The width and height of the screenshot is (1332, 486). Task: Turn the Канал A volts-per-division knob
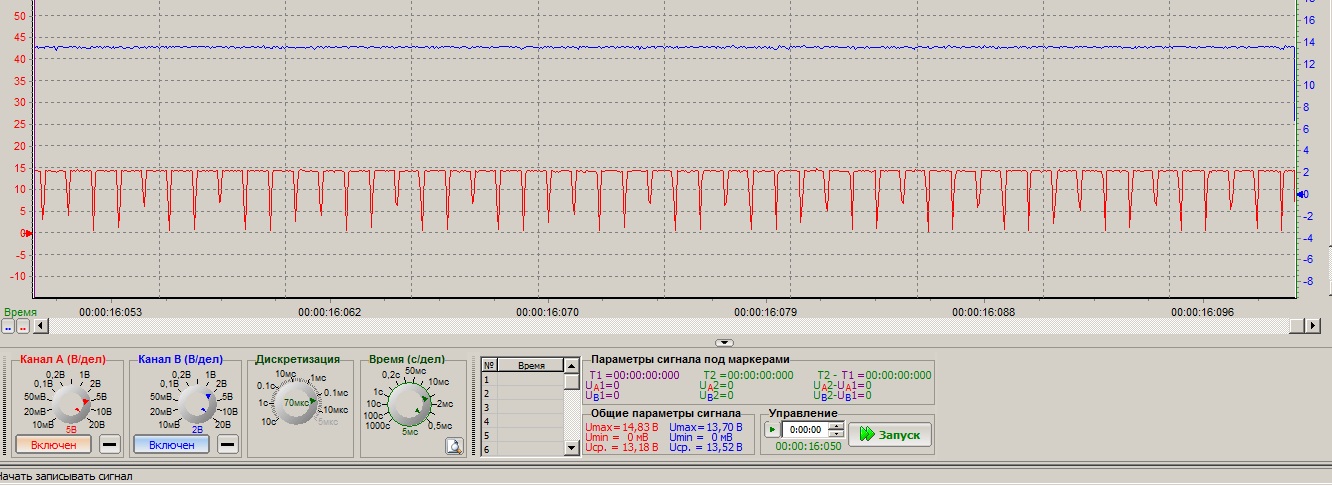tap(70, 403)
